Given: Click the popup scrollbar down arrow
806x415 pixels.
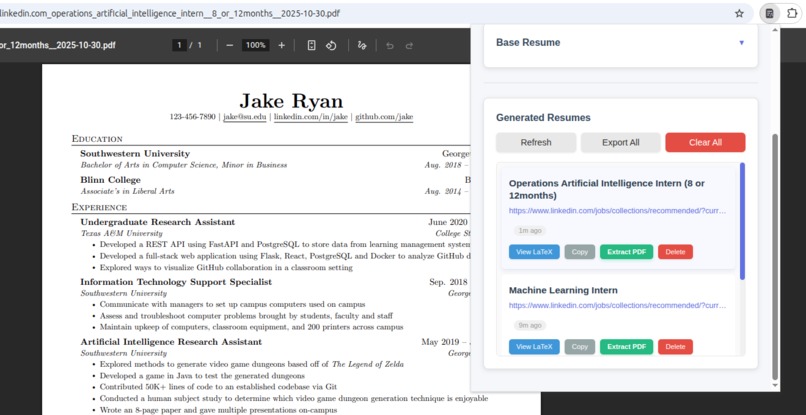Looking at the screenshot, I should (x=776, y=386).
